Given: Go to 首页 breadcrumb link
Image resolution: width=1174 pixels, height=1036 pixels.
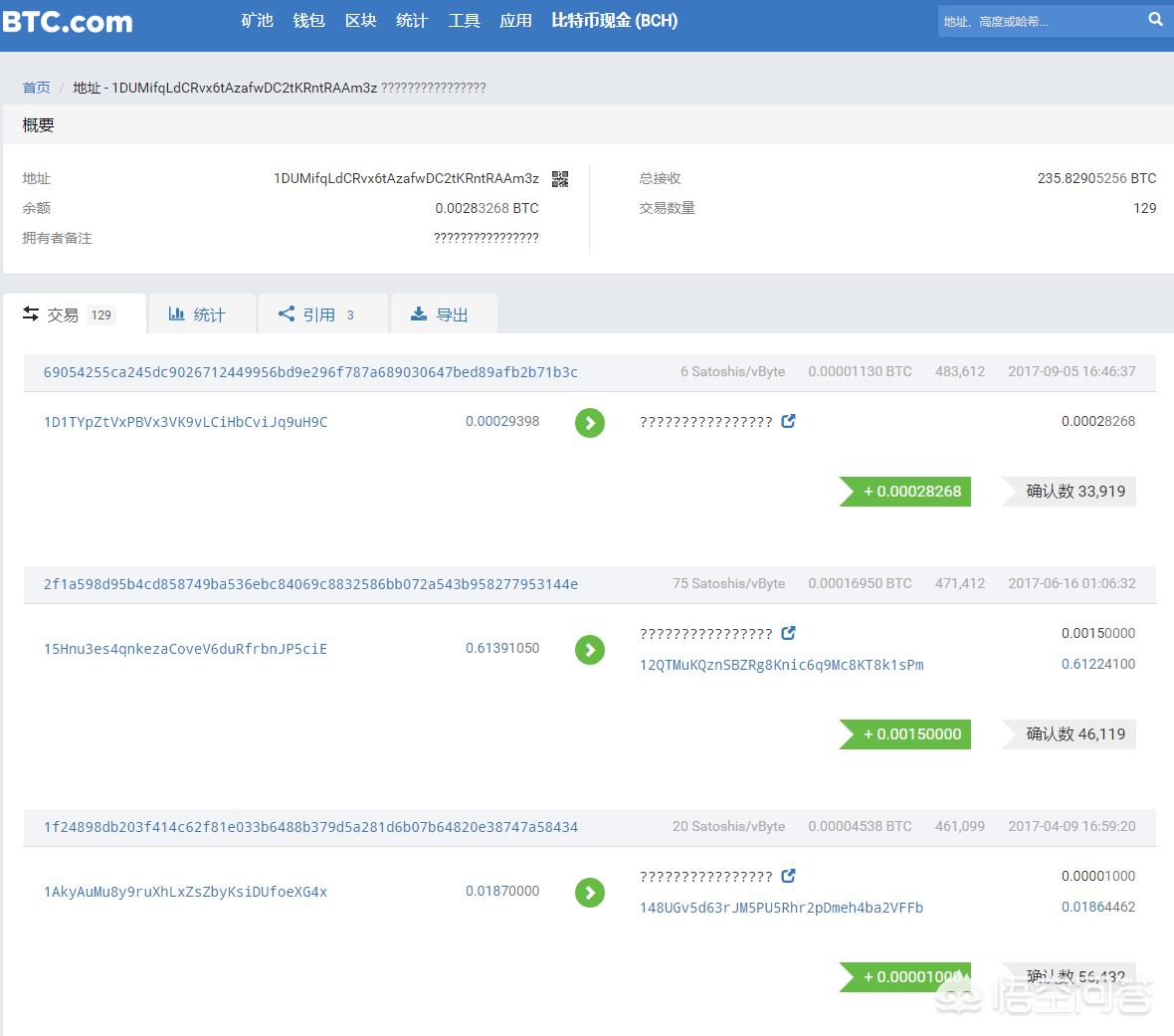Looking at the screenshot, I should click(37, 88).
